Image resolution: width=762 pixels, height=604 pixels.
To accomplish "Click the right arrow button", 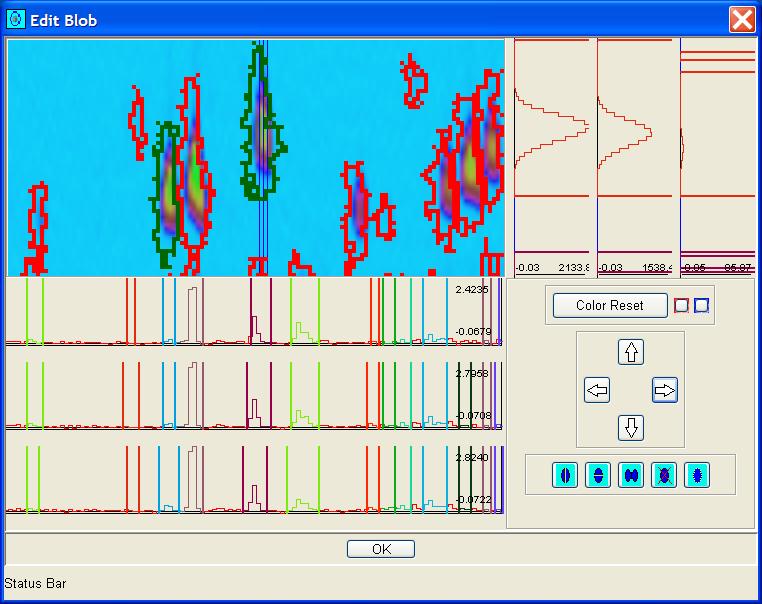I will tap(665, 391).
